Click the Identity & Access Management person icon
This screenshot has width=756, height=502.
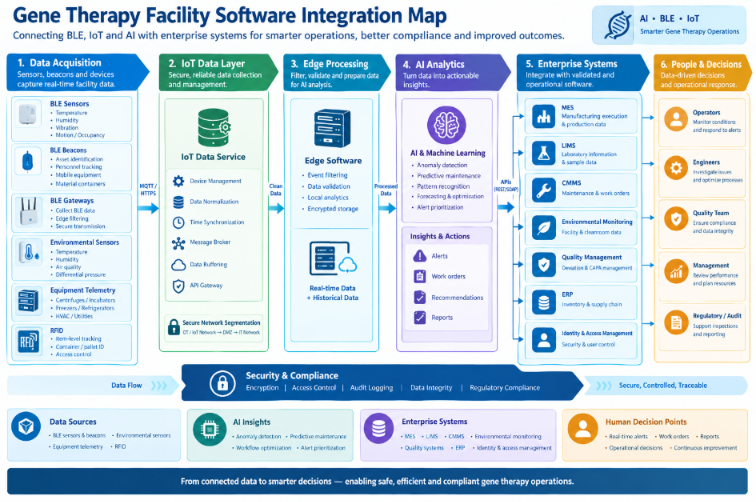pos(544,339)
